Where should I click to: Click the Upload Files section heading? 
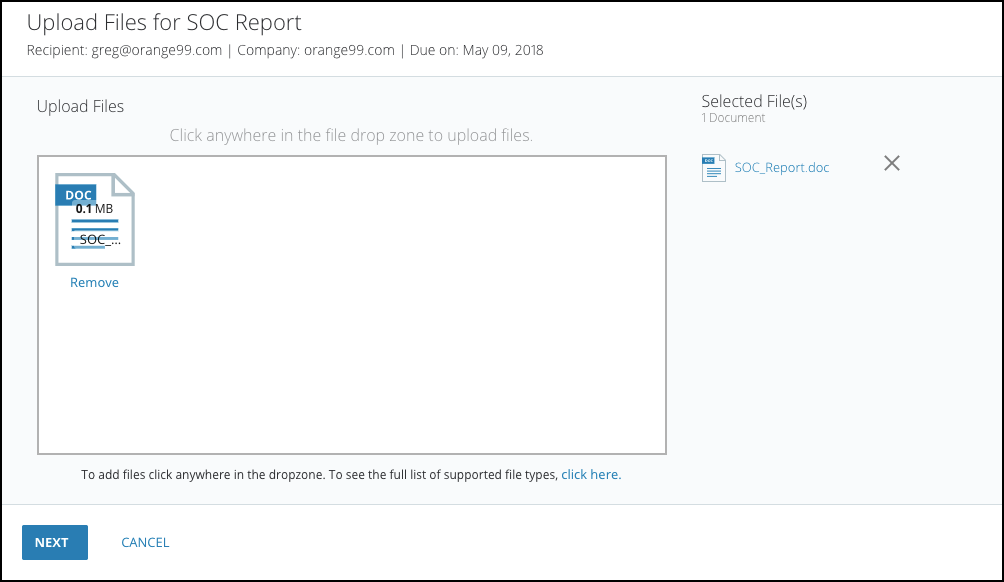80,106
